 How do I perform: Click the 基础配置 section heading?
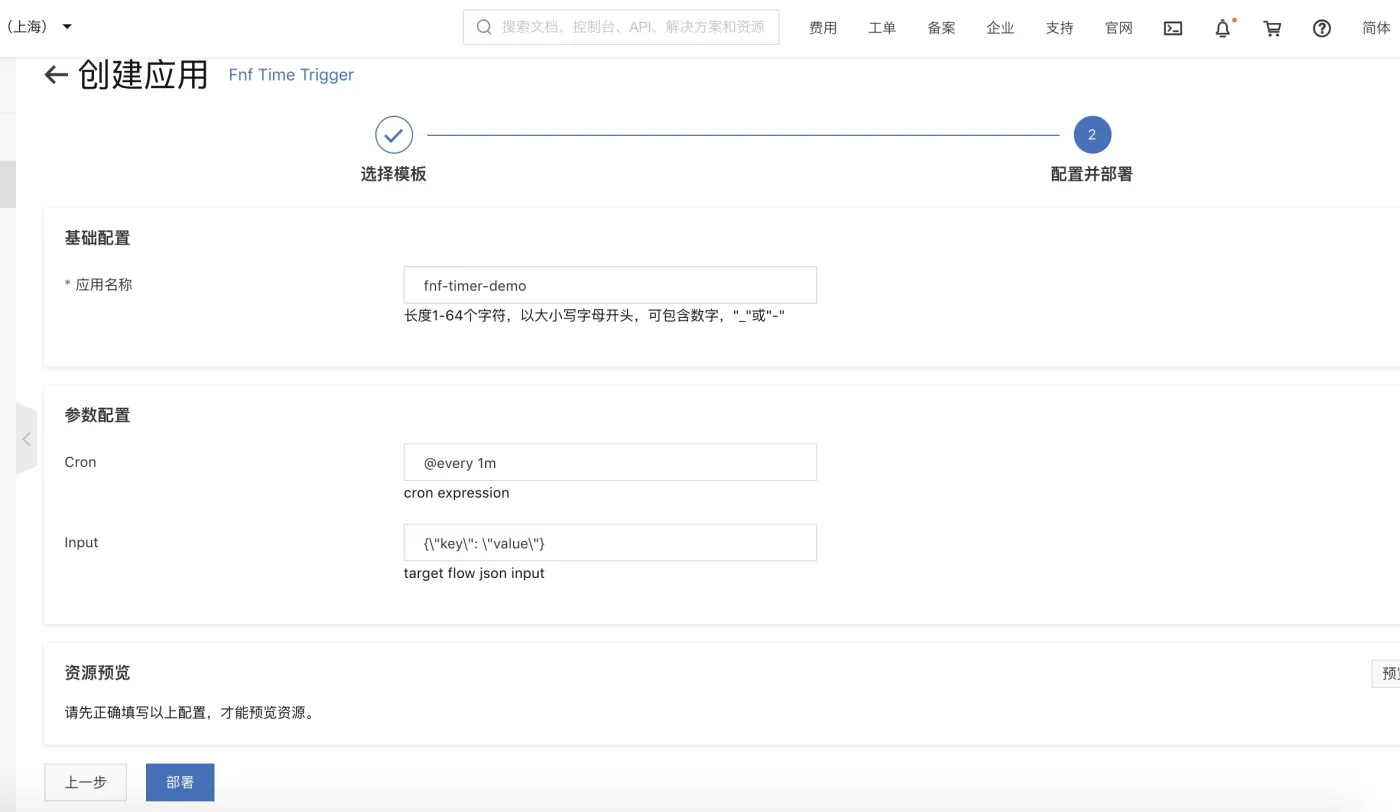click(97, 238)
